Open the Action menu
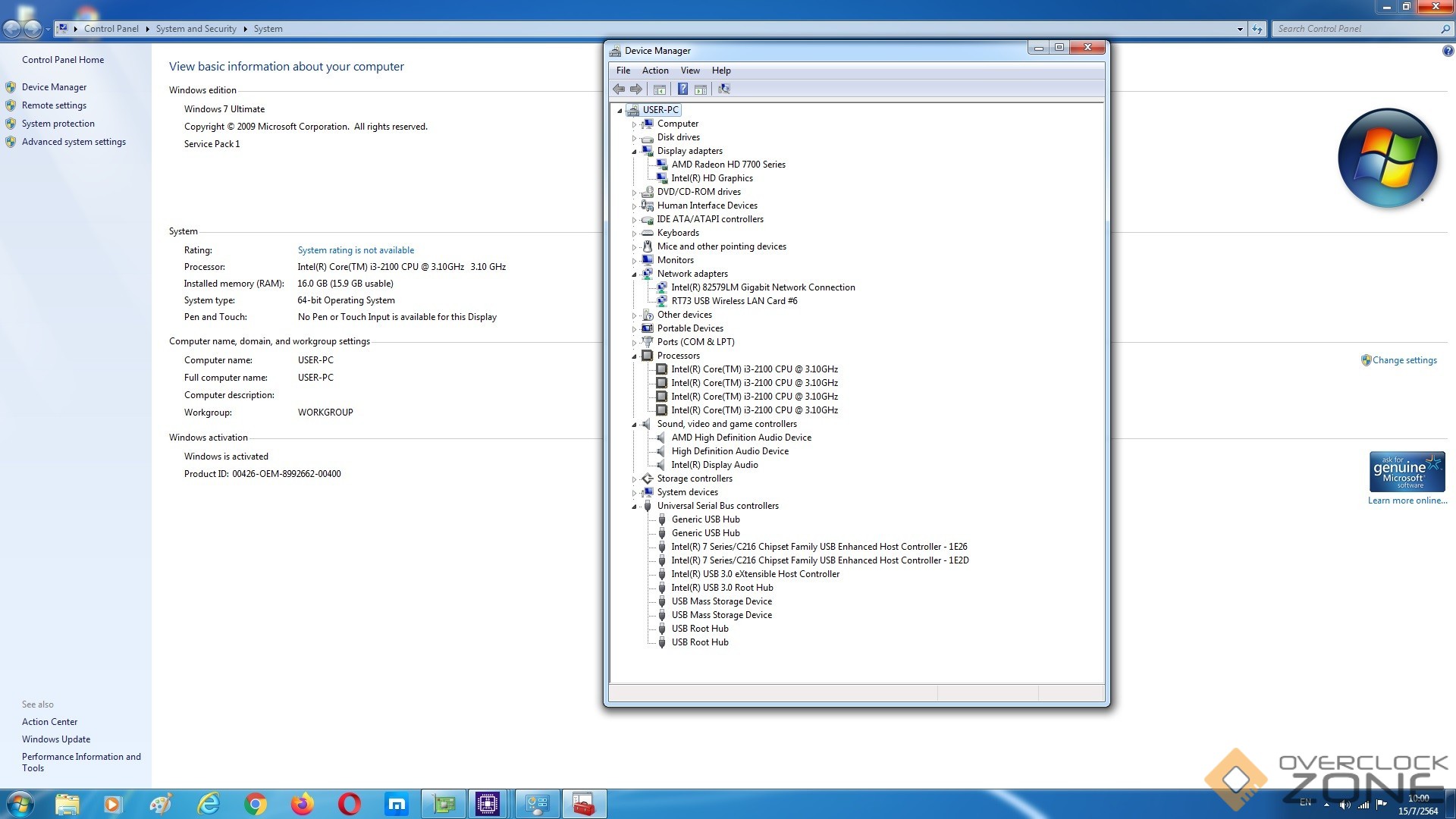This screenshot has height=819, width=1456. pos(655,71)
